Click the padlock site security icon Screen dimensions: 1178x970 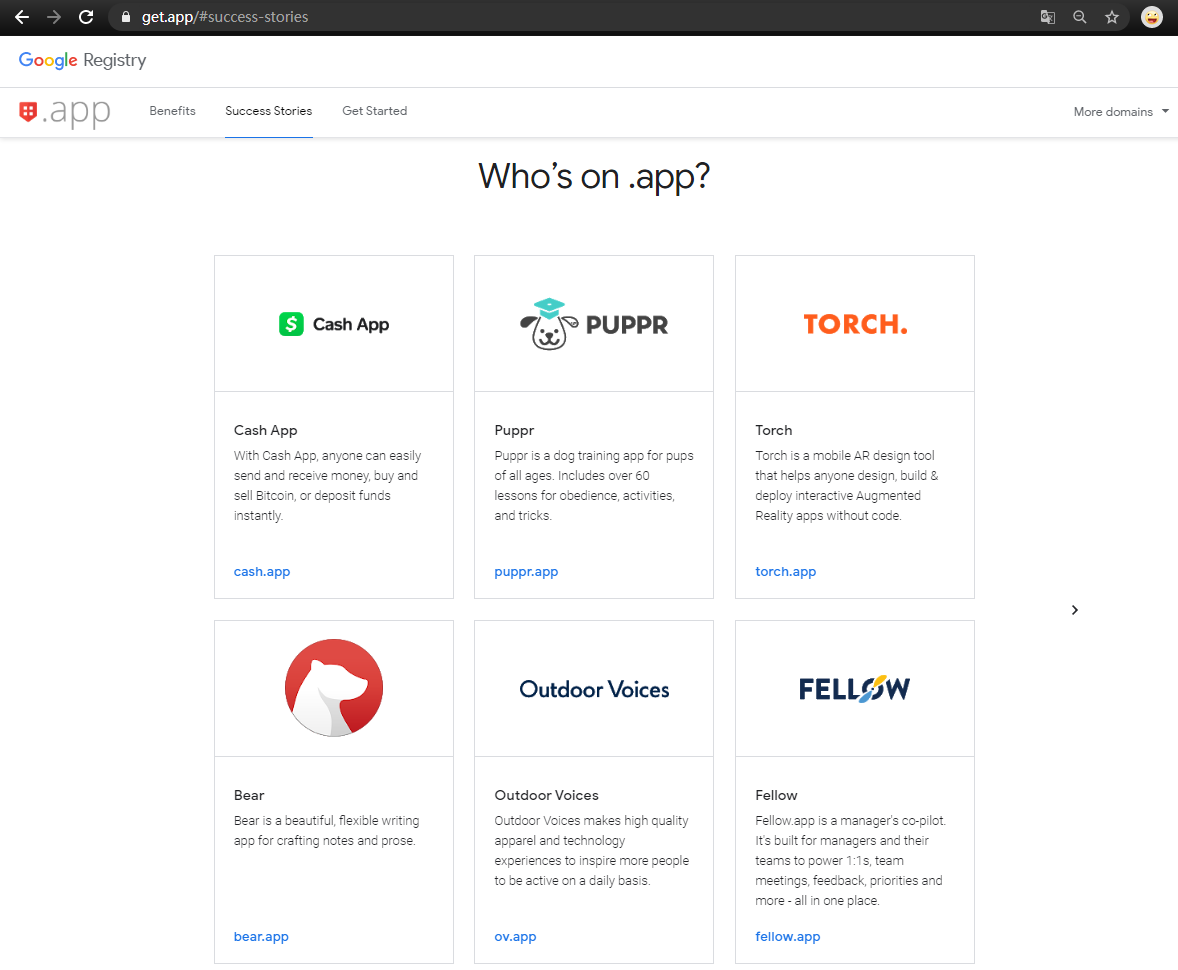[x=125, y=17]
